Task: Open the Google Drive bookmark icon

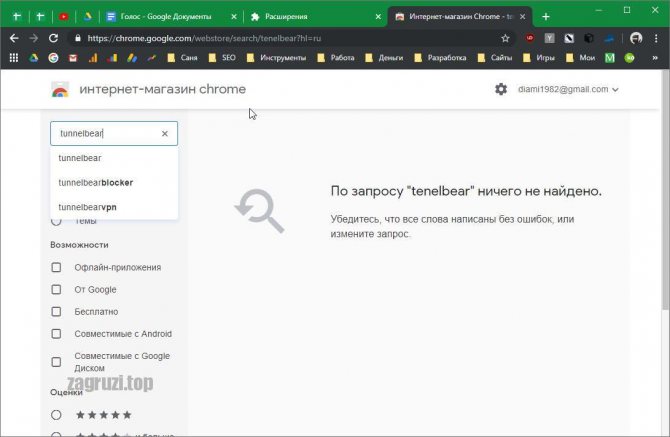Action: click(x=33, y=58)
